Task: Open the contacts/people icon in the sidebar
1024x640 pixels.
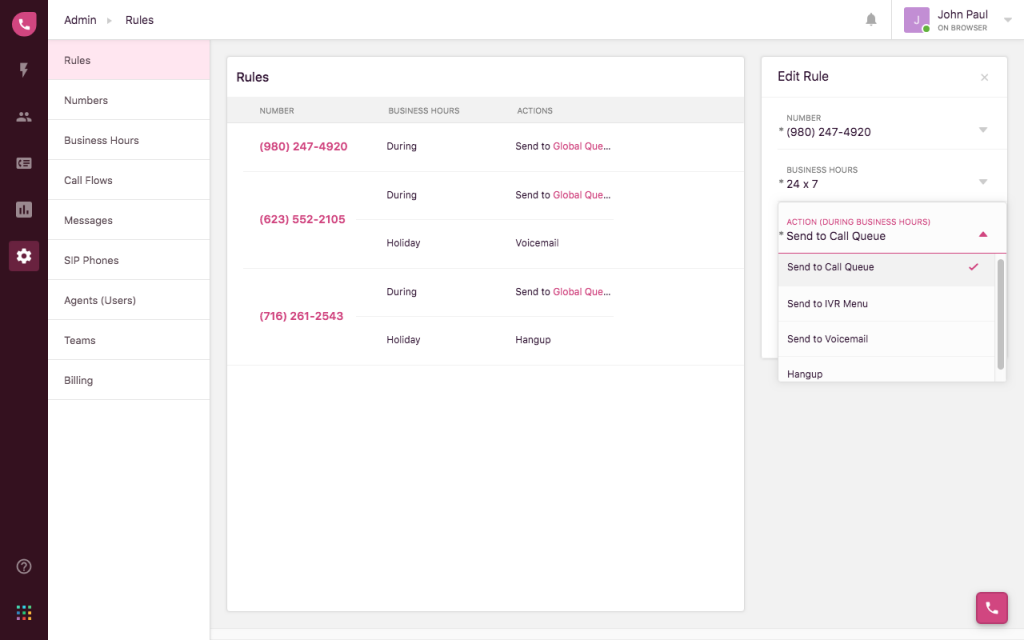Action: [x=23, y=116]
